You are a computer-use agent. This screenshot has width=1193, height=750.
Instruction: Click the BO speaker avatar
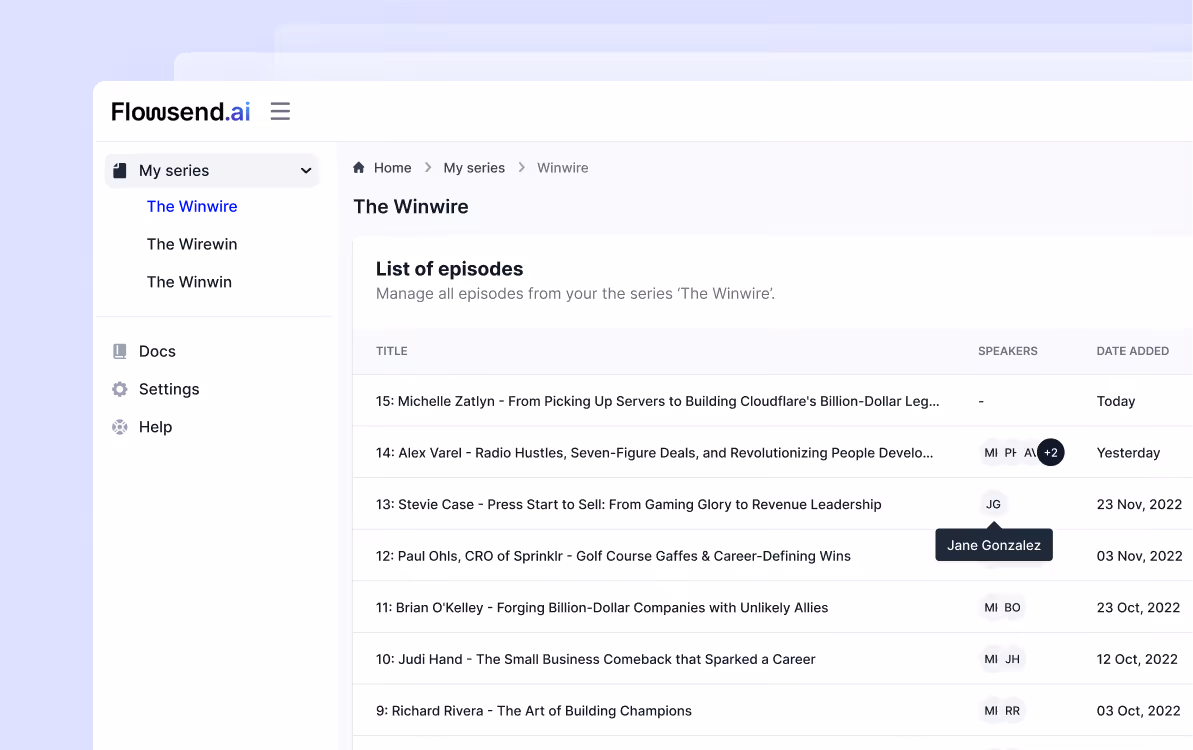[1013, 608]
